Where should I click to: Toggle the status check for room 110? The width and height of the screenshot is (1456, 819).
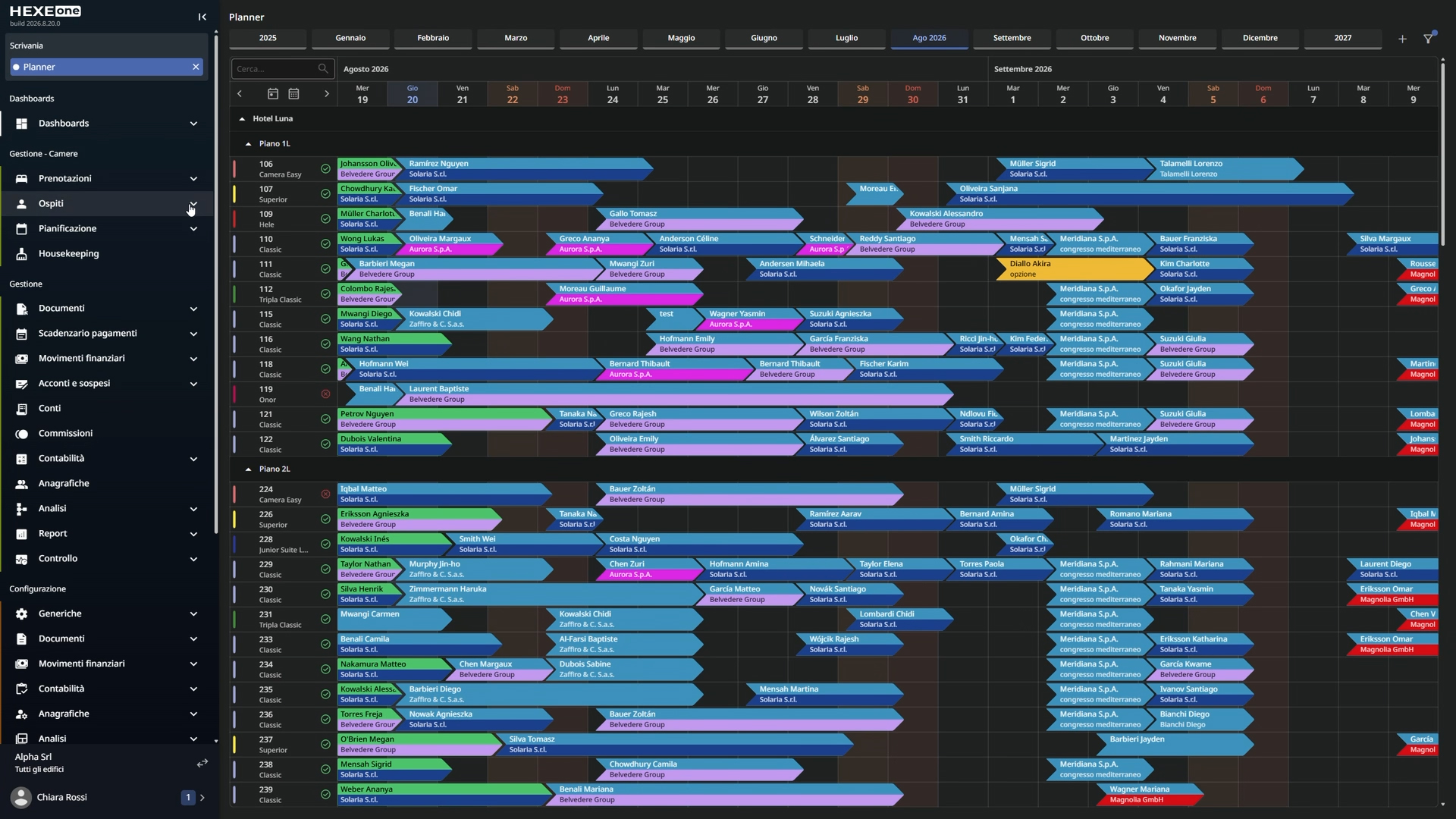coord(325,244)
